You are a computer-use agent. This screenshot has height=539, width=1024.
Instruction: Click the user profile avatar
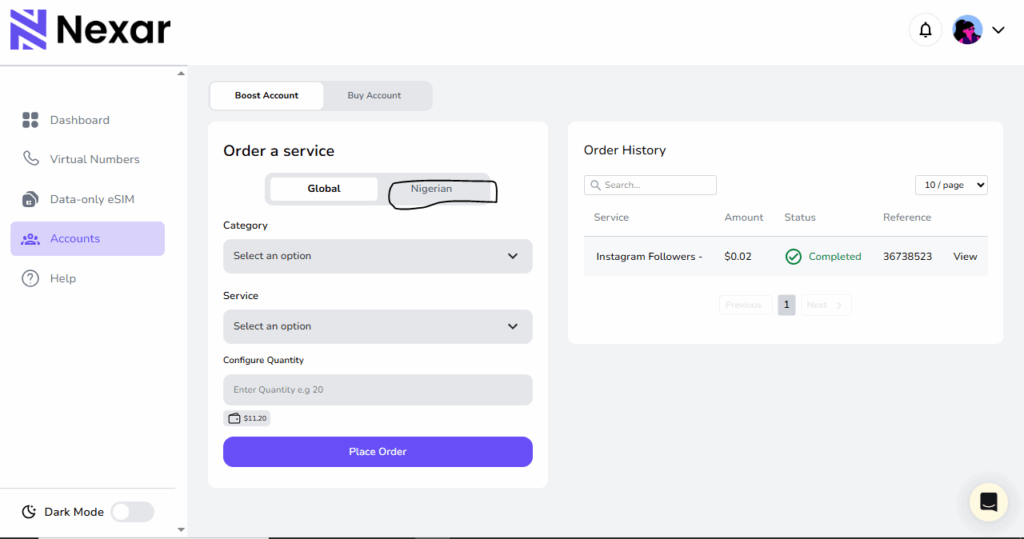[967, 30]
